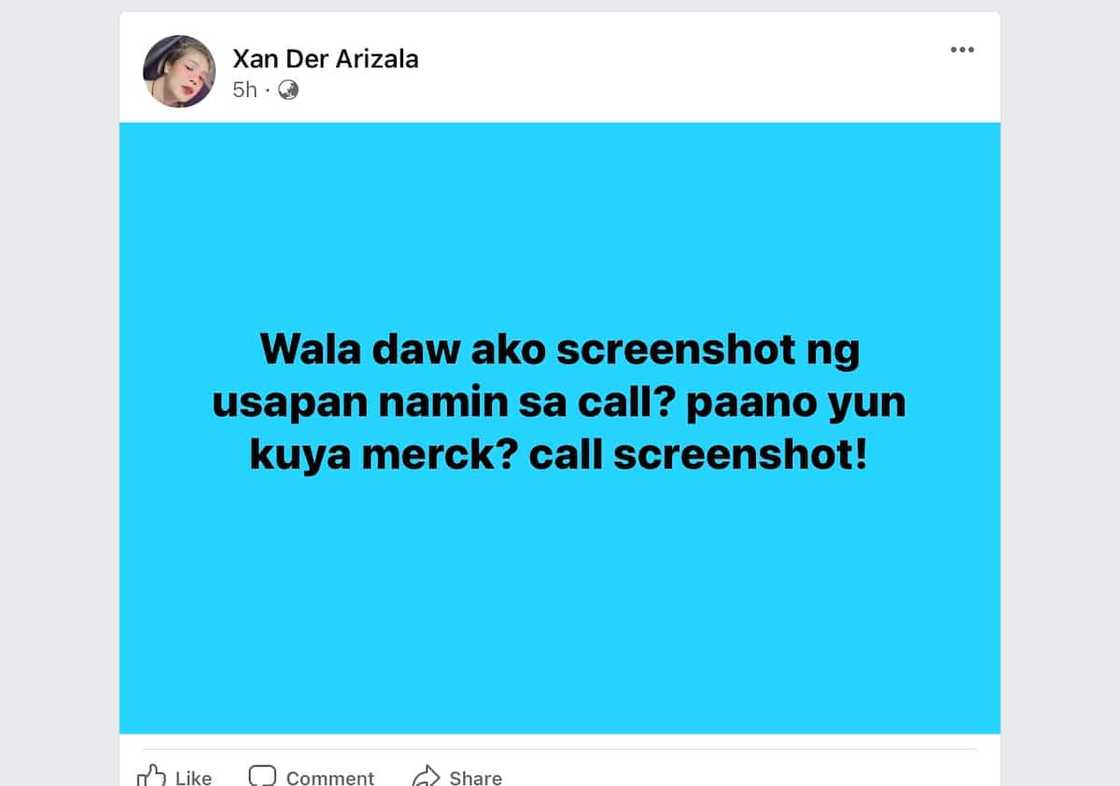Click the curved arrow Share icon
Image resolution: width=1120 pixels, height=786 pixels.
(426, 776)
